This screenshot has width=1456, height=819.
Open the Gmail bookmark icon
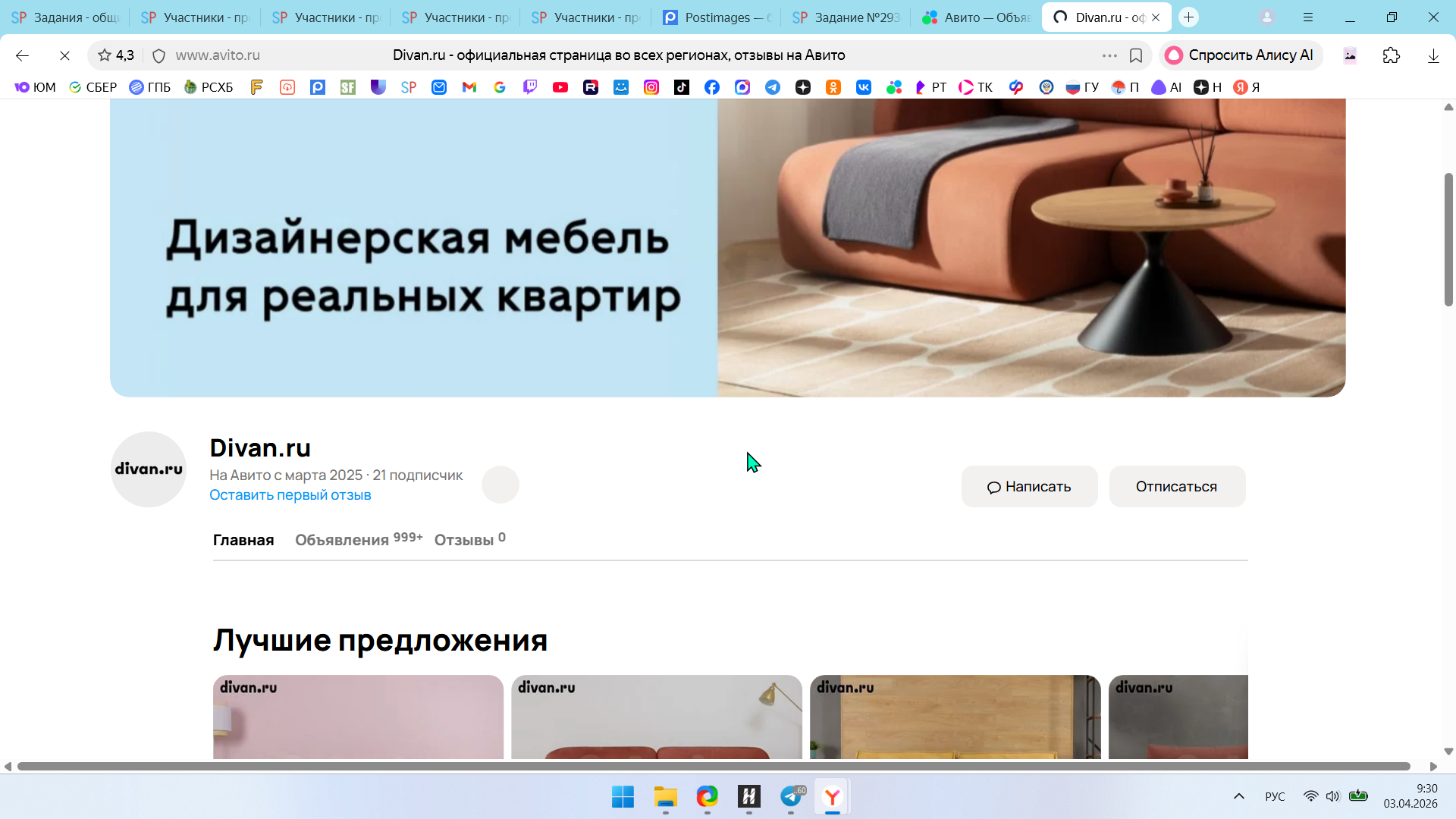(469, 87)
